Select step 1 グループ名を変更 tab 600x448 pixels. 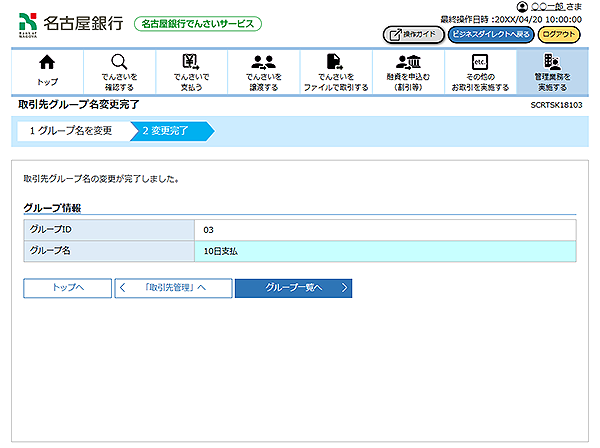coord(70,131)
